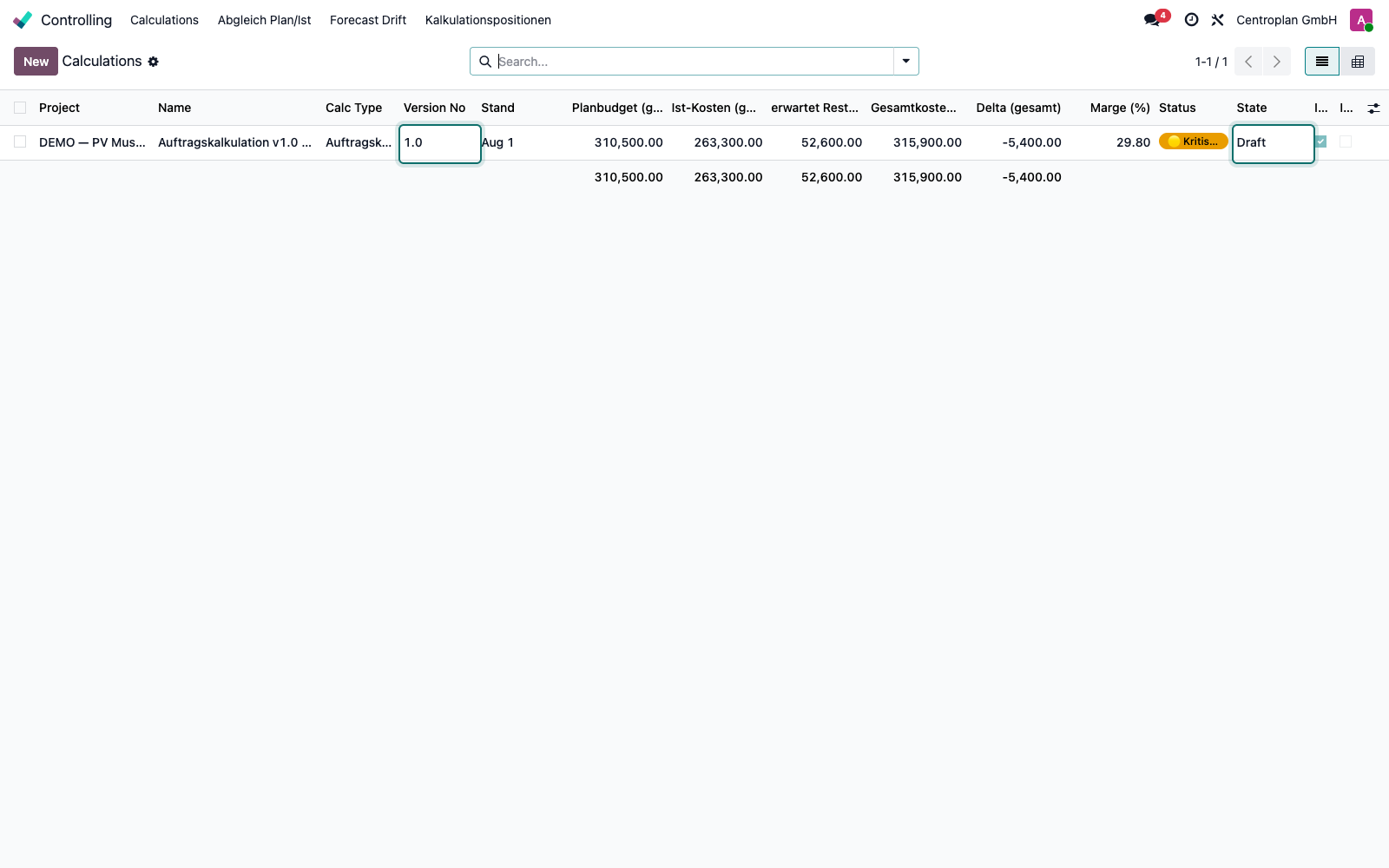Image resolution: width=1389 pixels, height=868 pixels.
Task: Sort by Planbudget (g... column header
Action: pyautogui.click(x=617, y=108)
